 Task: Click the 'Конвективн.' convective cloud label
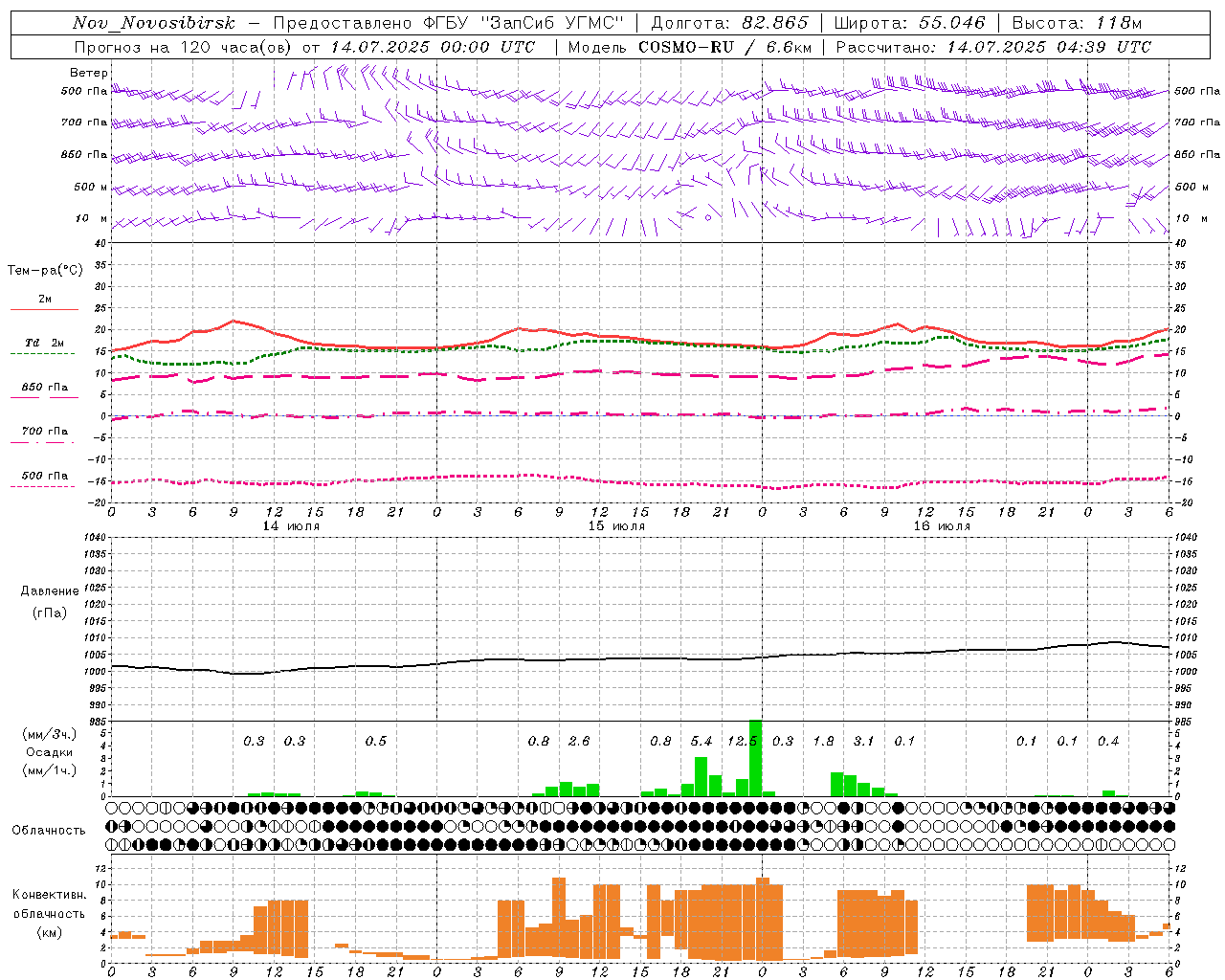[50, 895]
